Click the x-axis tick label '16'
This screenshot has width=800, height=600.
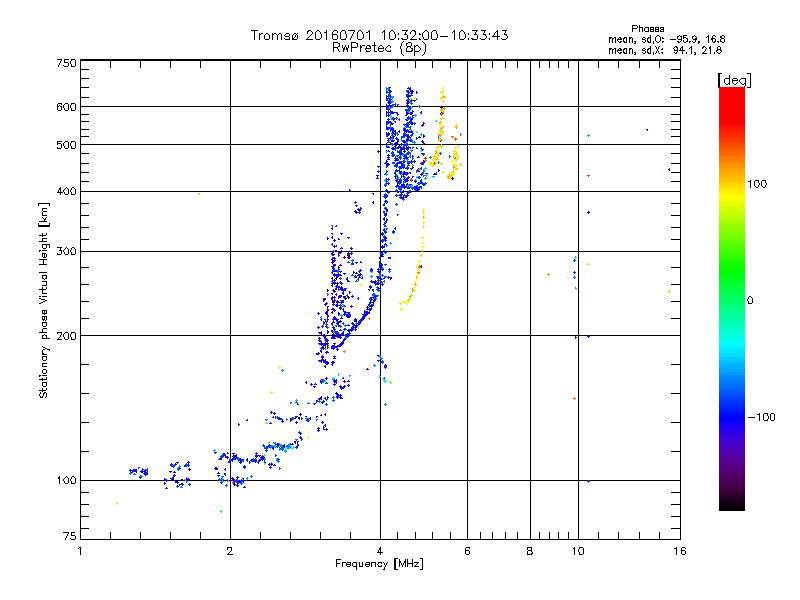680,551
